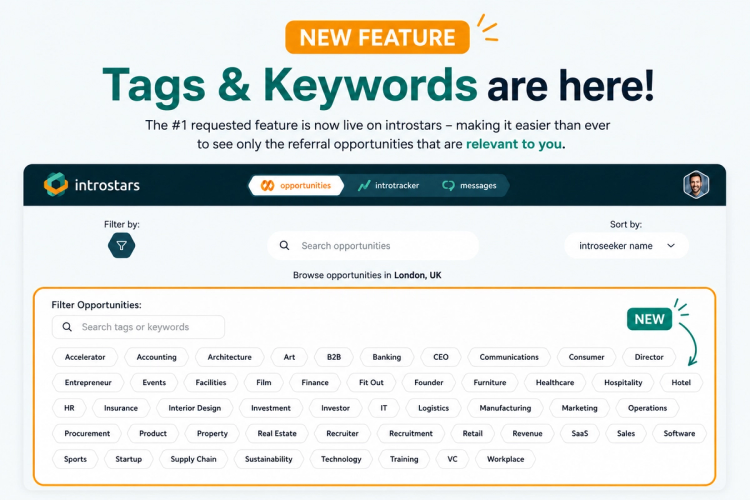
Task: Filter by the Events tag
Action: [154, 382]
